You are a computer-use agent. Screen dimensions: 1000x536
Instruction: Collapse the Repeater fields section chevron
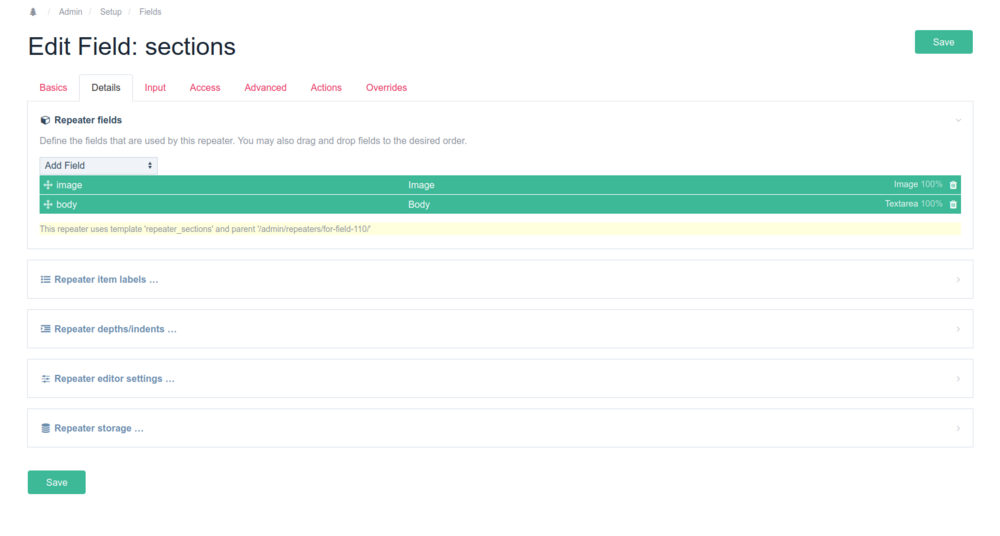coord(958,120)
